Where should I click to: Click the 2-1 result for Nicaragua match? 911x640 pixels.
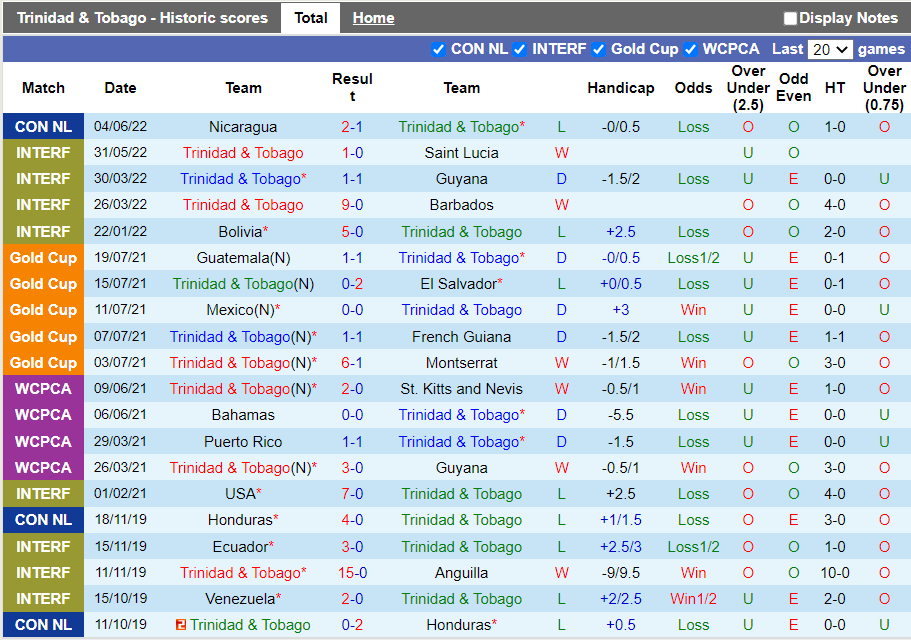[x=352, y=127]
